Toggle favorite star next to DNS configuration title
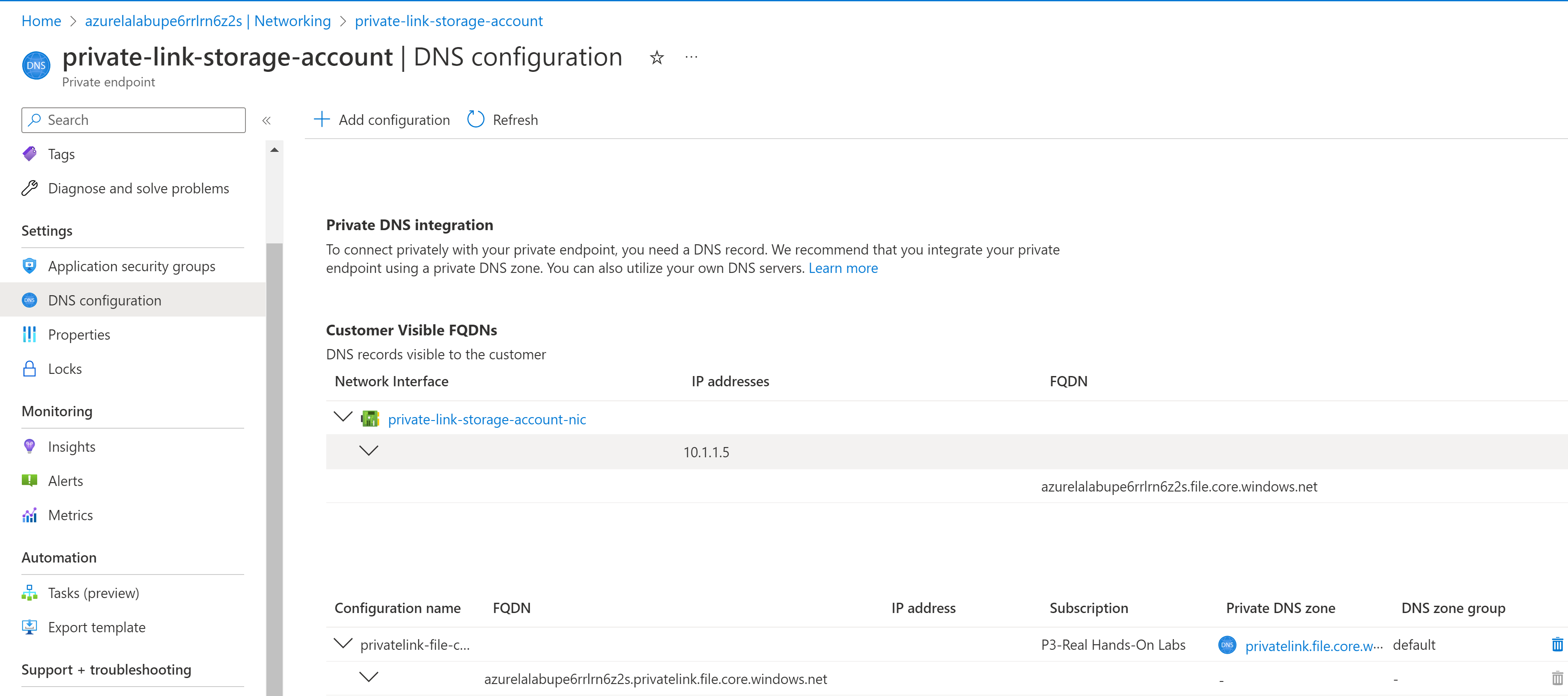The height and width of the screenshot is (696, 1568). (x=657, y=57)
